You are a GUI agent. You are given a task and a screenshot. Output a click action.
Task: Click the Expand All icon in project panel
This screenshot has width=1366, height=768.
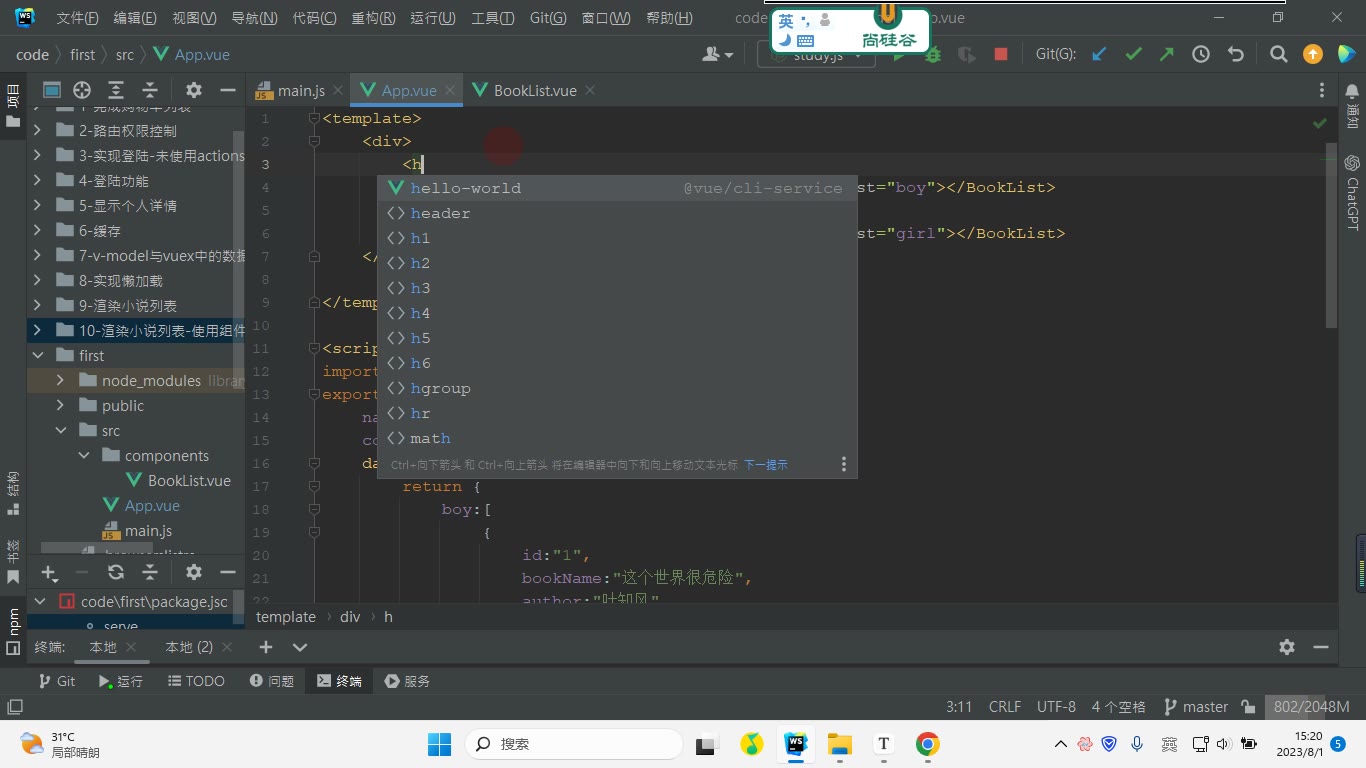coord(116,90)
